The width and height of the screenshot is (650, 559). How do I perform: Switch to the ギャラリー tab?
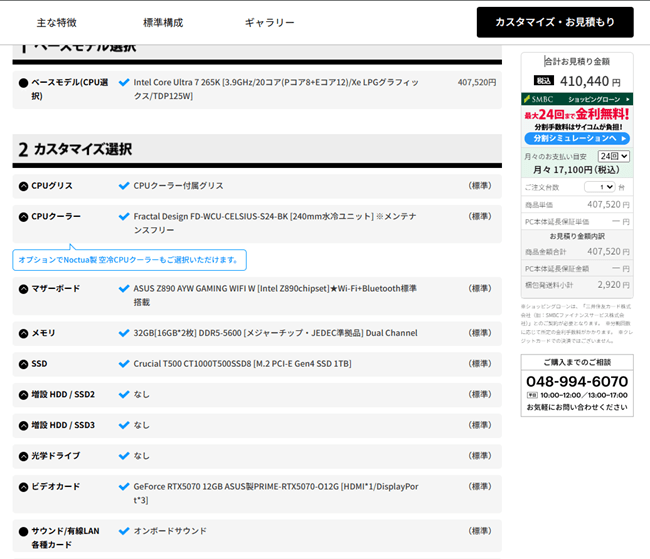click(x=269, y=22)
